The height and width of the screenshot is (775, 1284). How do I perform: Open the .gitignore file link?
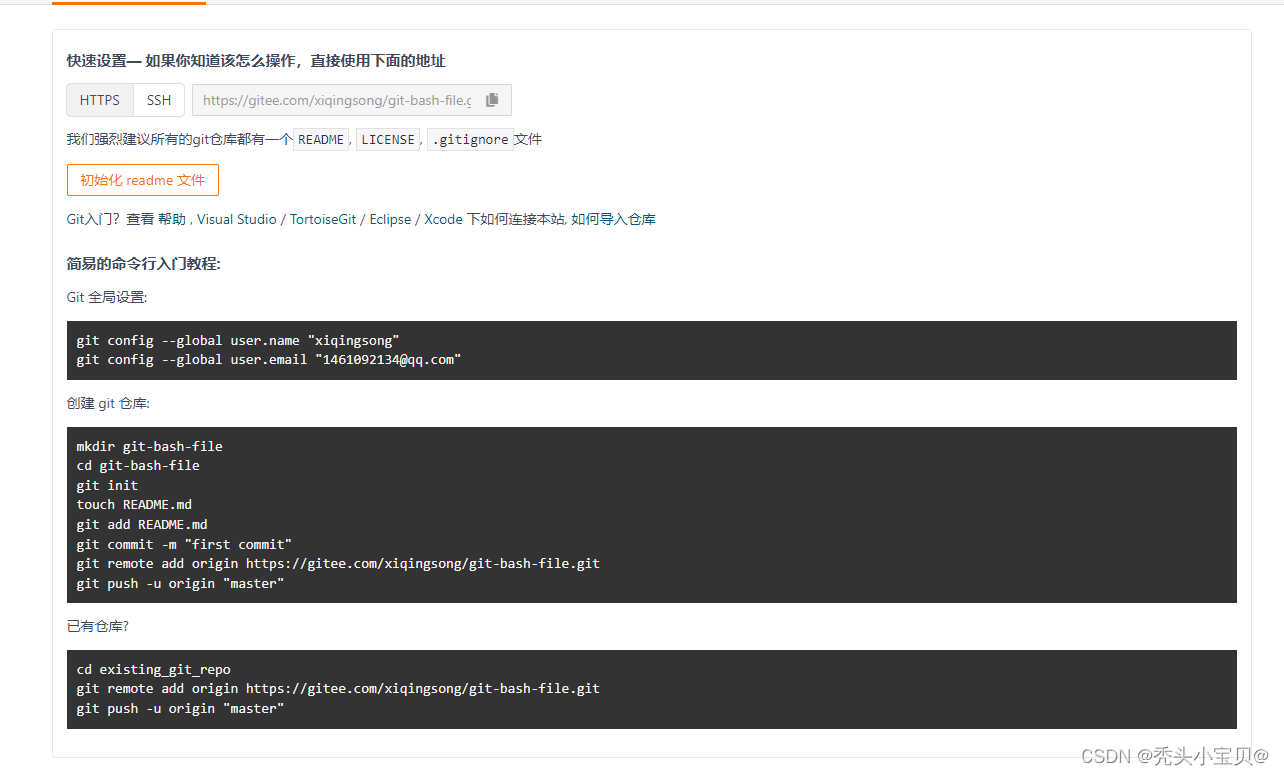tap(470, 139)
